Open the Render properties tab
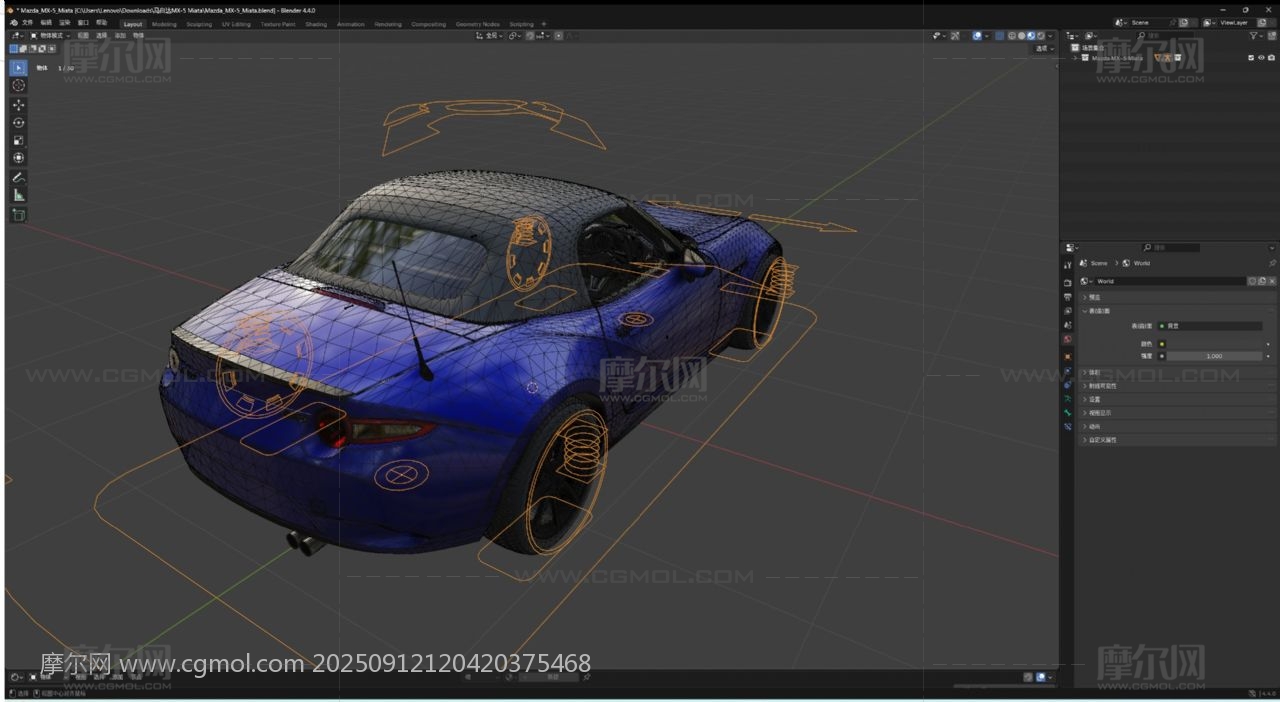The height and width of the screenshot is (702, 1280). point(1068,283)
